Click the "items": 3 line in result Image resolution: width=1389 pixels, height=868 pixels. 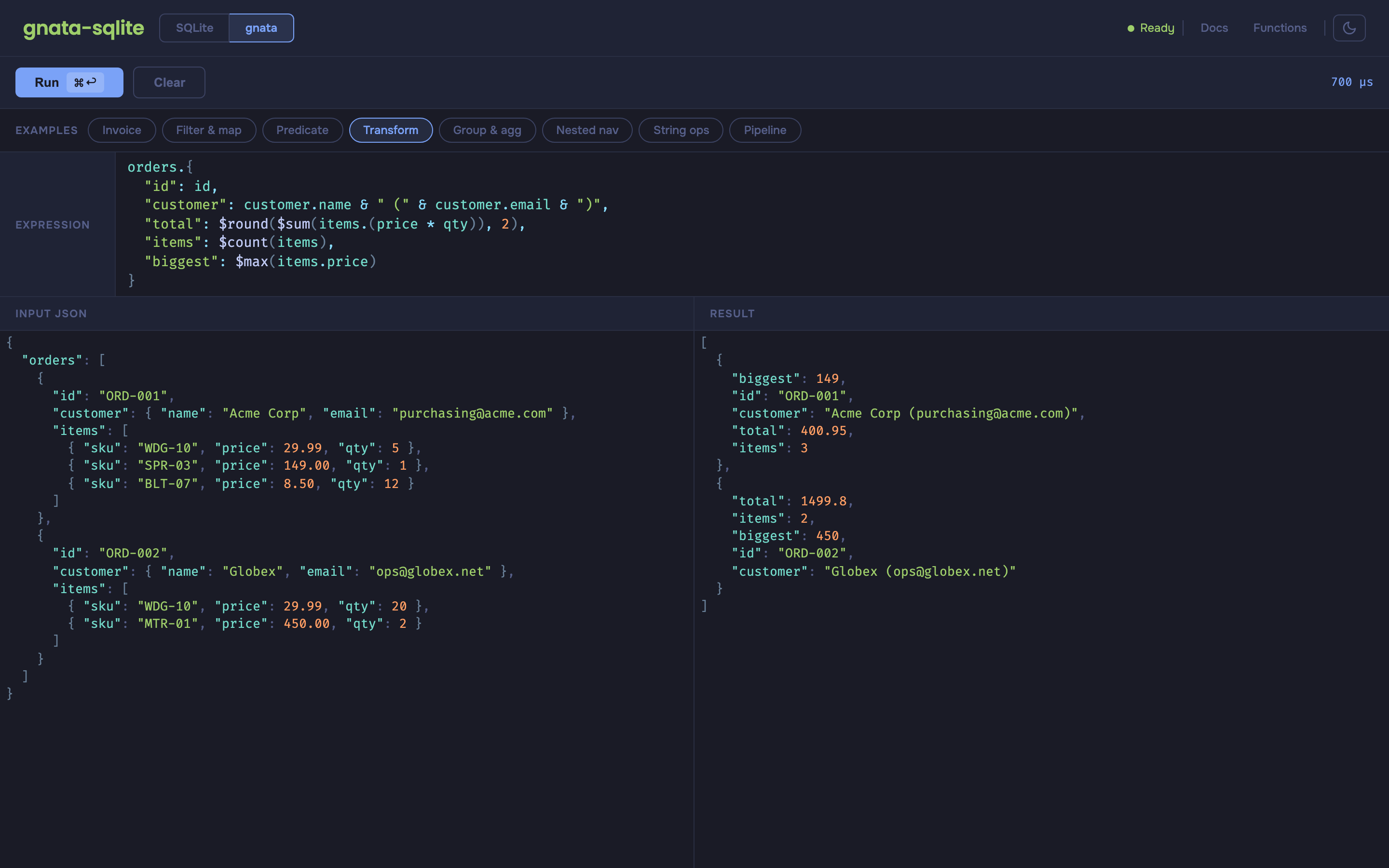click(770, 448)
